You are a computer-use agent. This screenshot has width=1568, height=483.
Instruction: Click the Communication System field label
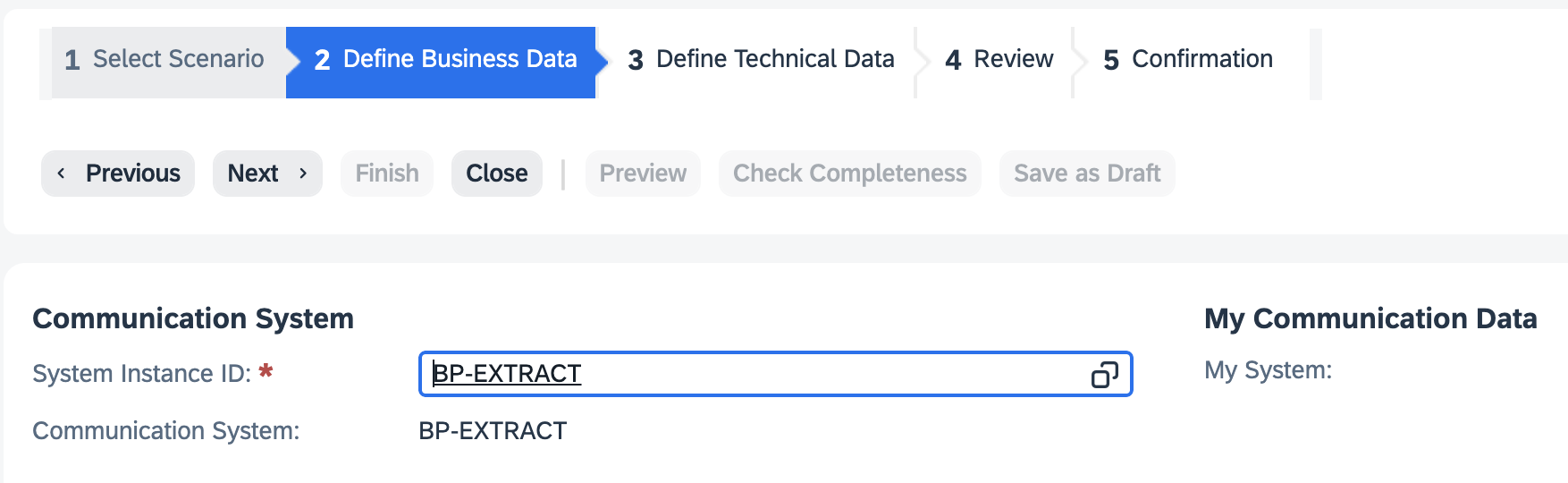coord(166,431)
